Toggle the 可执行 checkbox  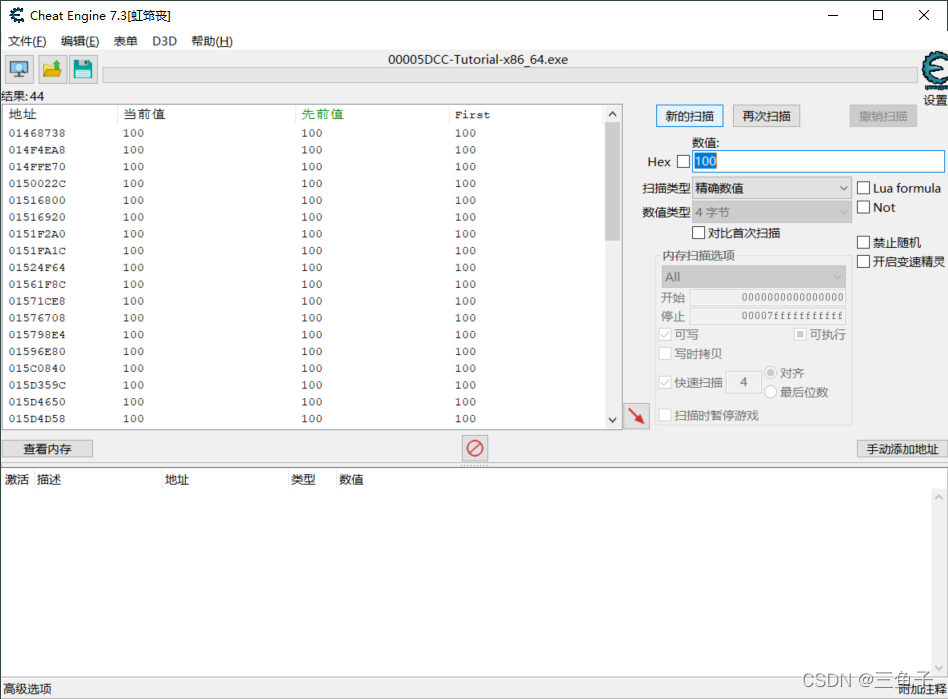point(800,334)
